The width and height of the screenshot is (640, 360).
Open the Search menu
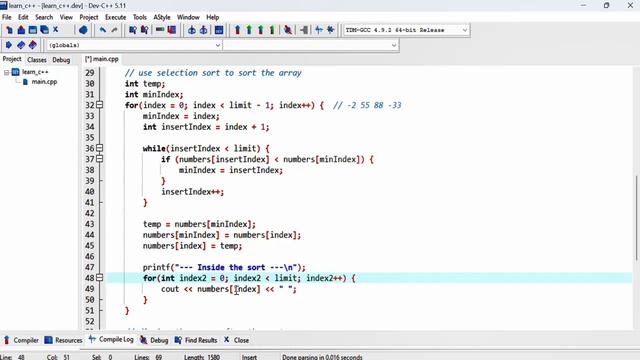click(x=44, y=17)
